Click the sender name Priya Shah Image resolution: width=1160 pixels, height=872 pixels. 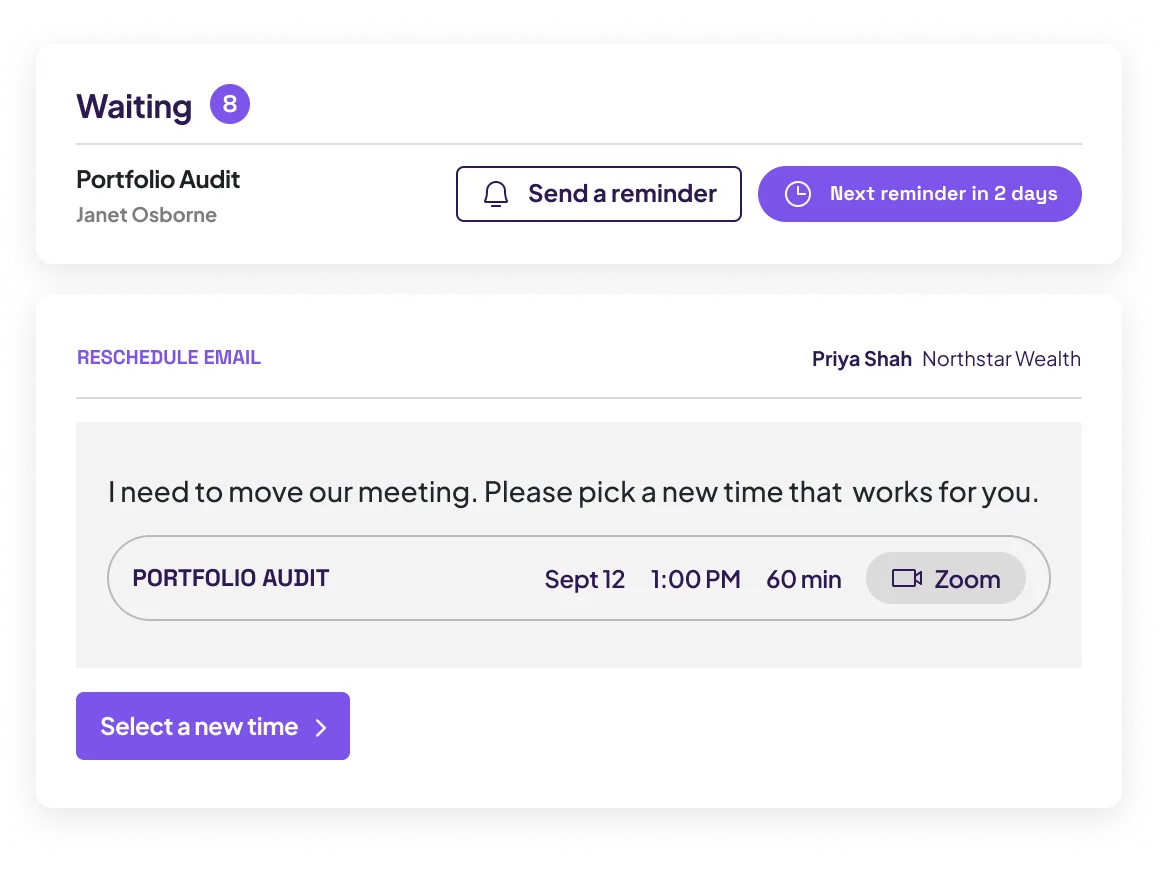point(862,359)
